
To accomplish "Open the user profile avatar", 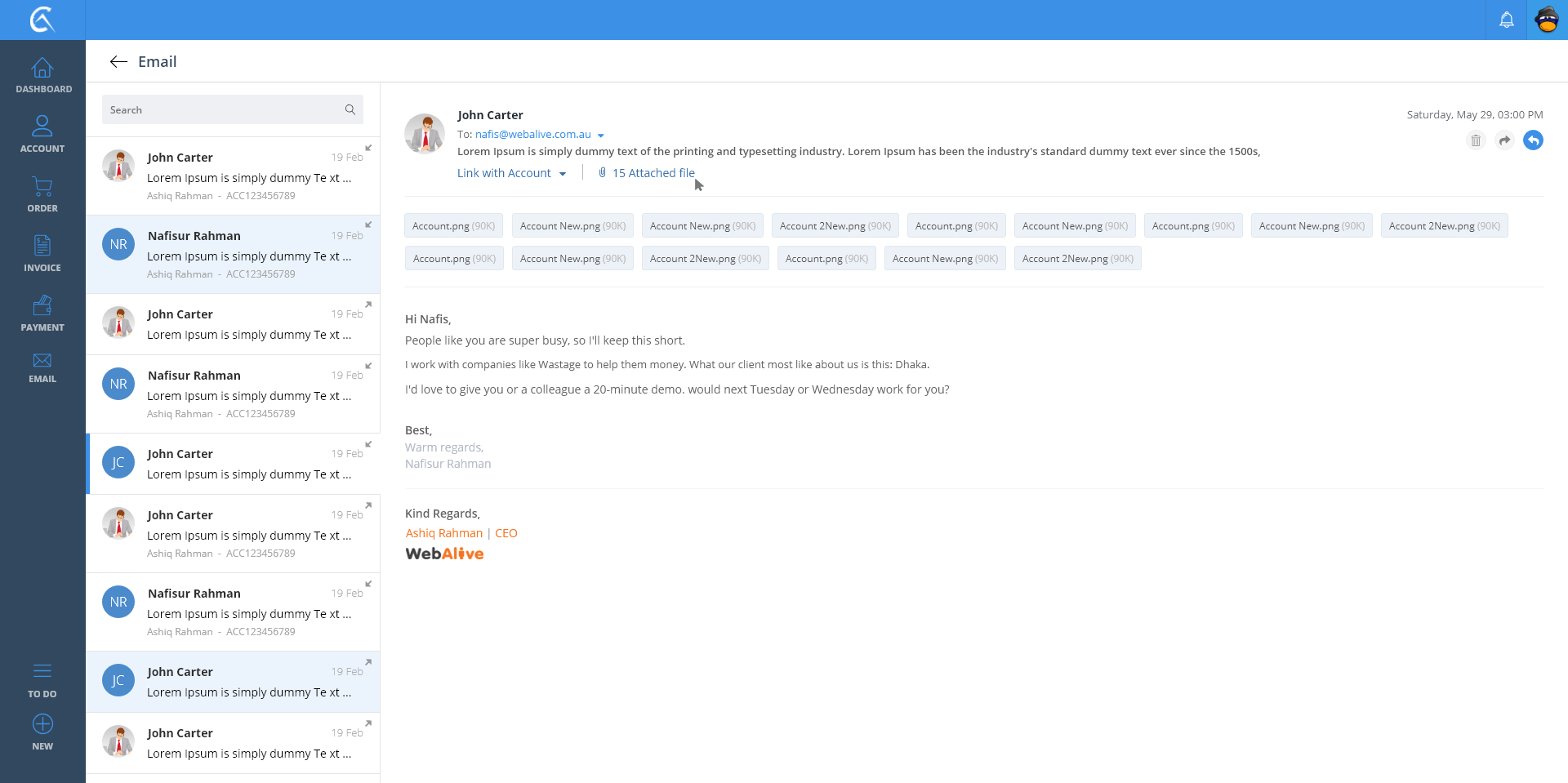I will click(1547, 20).
